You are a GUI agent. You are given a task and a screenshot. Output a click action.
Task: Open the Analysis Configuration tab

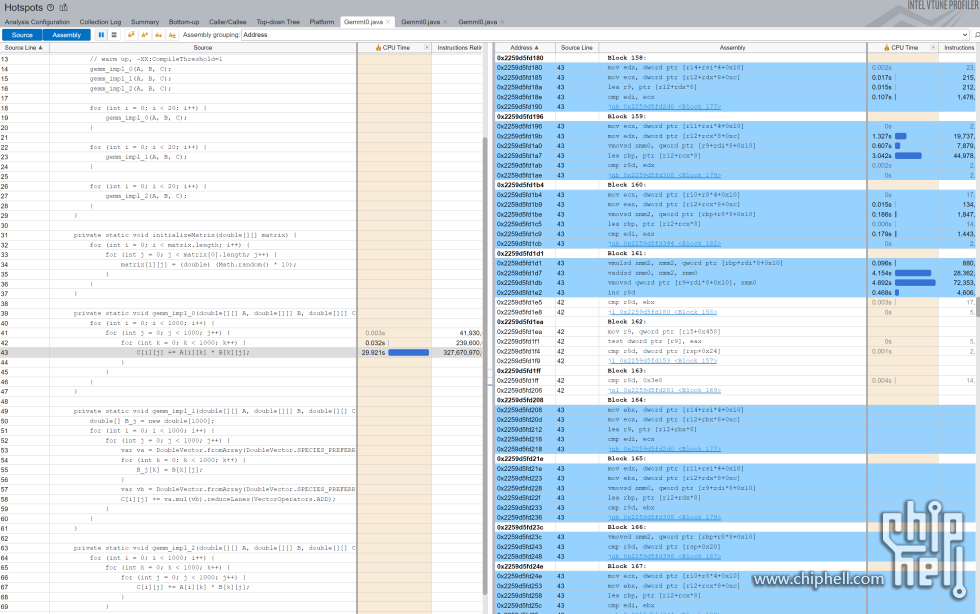click(x=37, y=22)
